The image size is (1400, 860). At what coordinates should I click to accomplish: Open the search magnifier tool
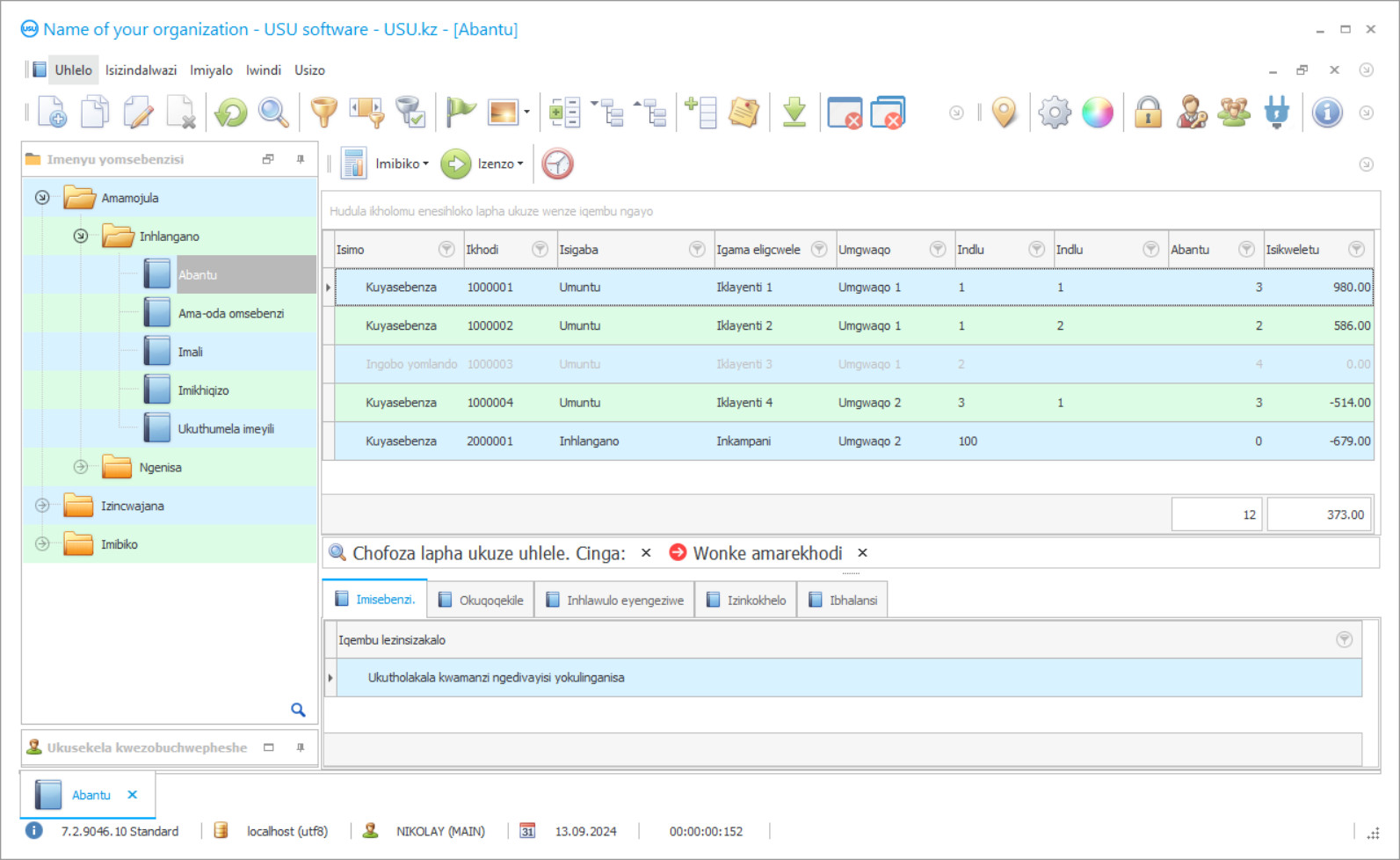point(273,113)
